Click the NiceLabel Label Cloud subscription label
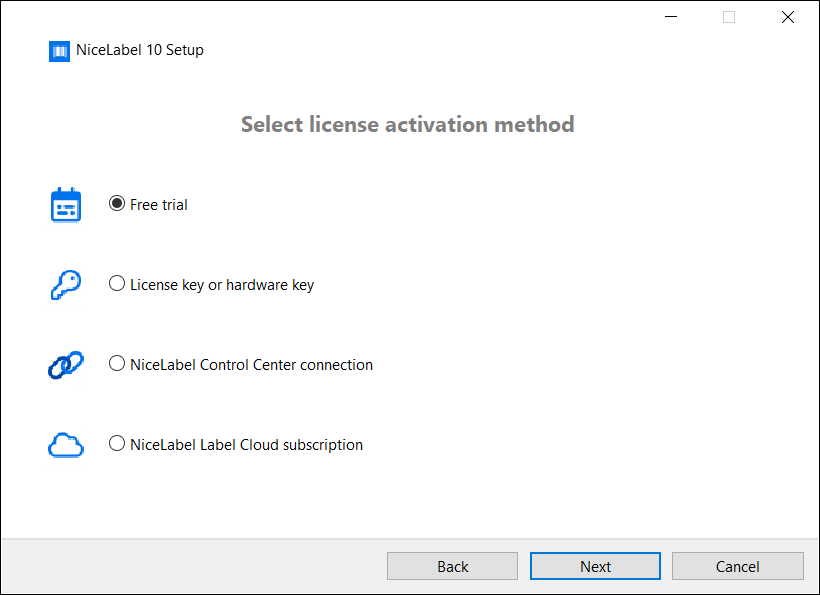Image resolution: width=820 pixels, height=595 pixels. (x=246, y=444)
